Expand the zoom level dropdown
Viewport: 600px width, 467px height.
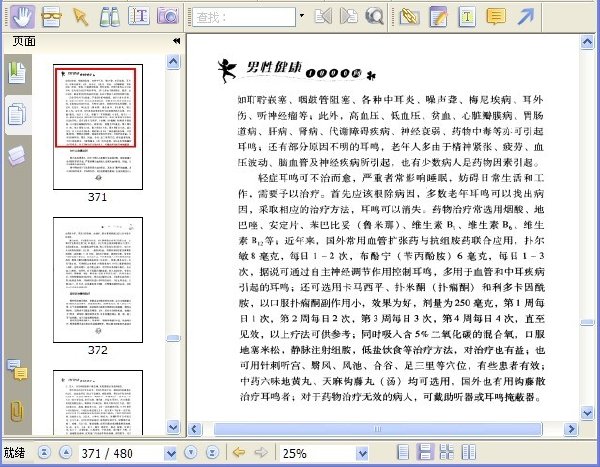click(x=362, y=454)
